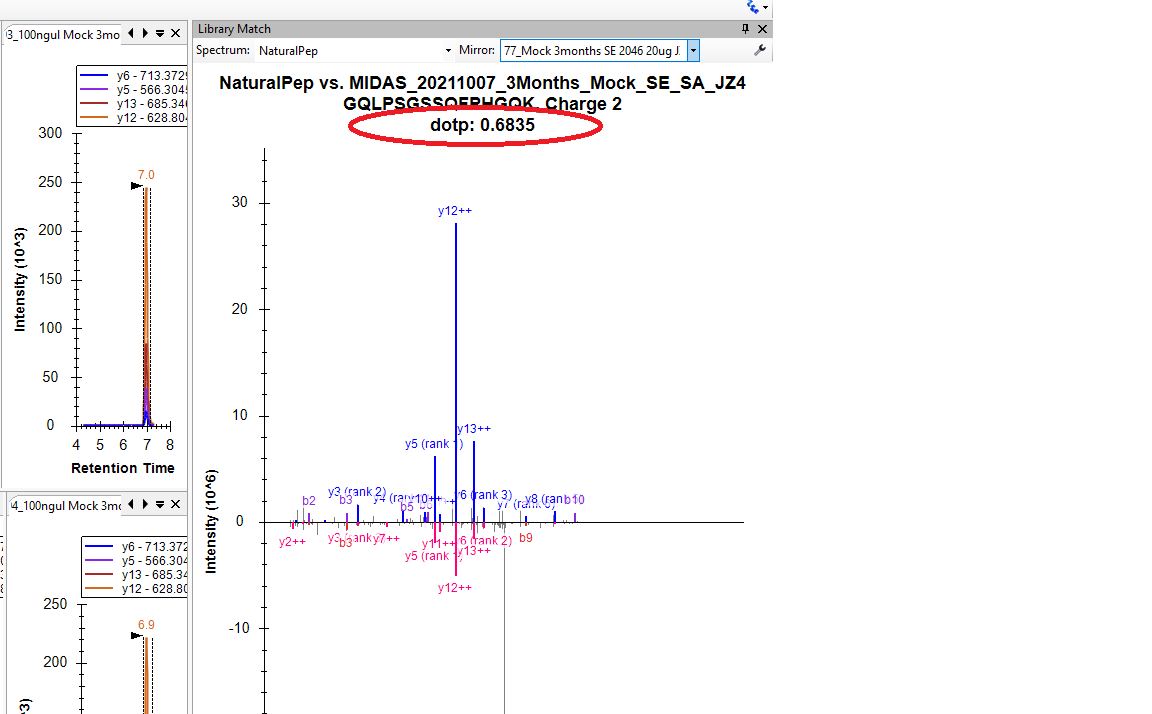
Task: Click the 6.9 retention time peak marker
Action: (146, 625)
